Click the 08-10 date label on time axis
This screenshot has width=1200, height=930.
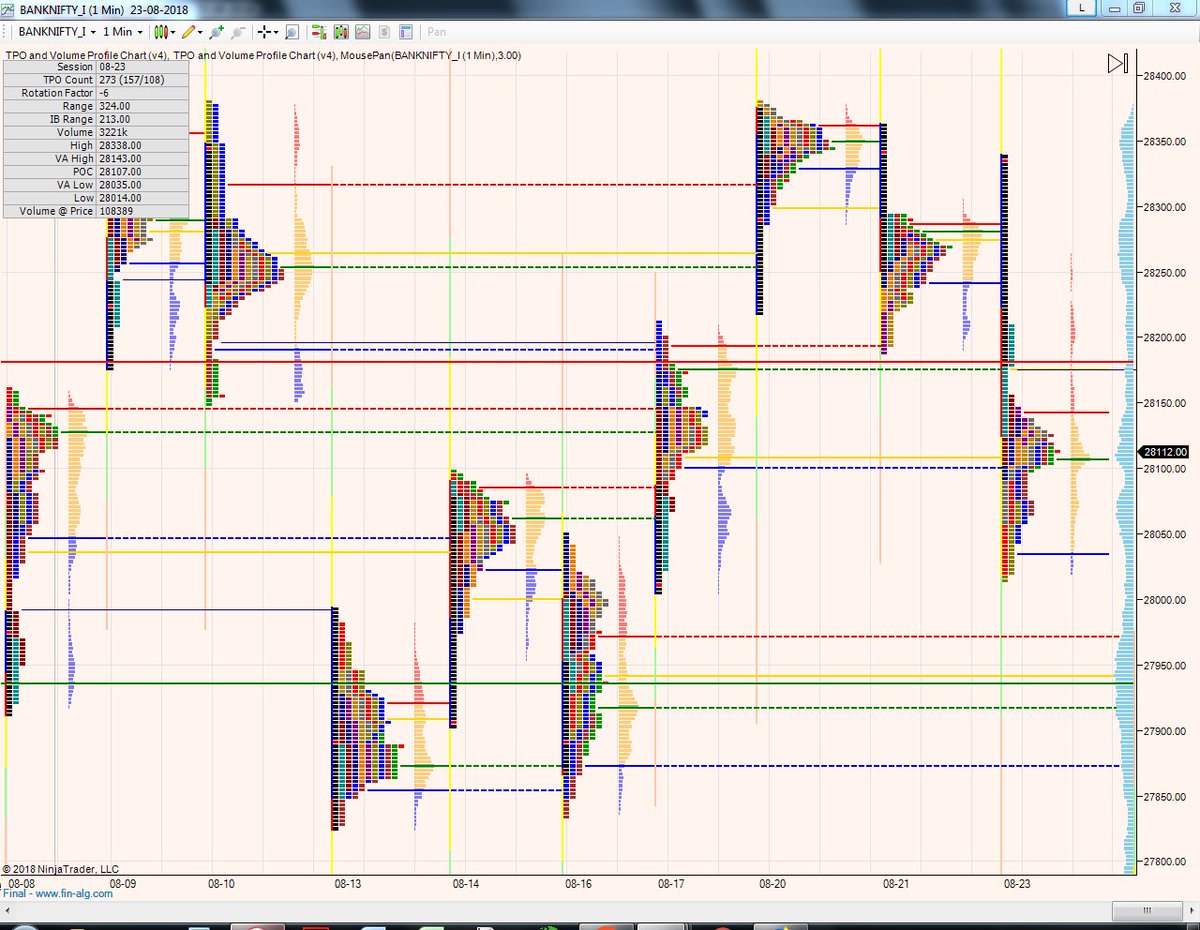click(222, 883)
